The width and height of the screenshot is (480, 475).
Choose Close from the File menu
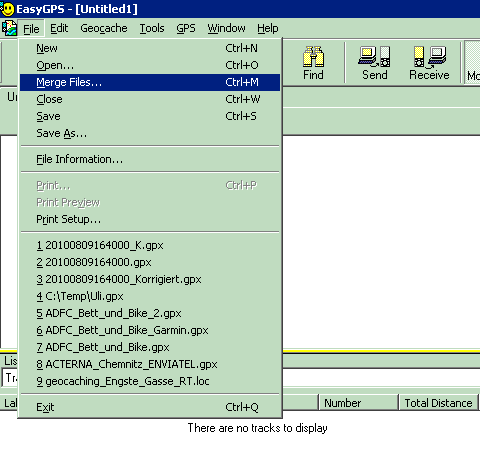150,99
